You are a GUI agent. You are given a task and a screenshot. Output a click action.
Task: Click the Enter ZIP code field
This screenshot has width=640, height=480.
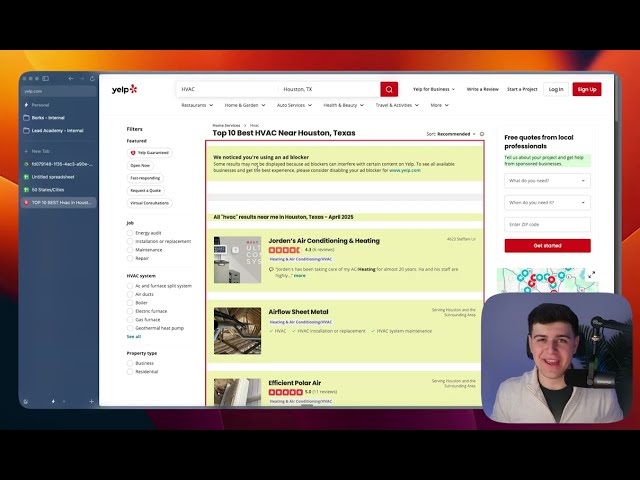point(546,224)
